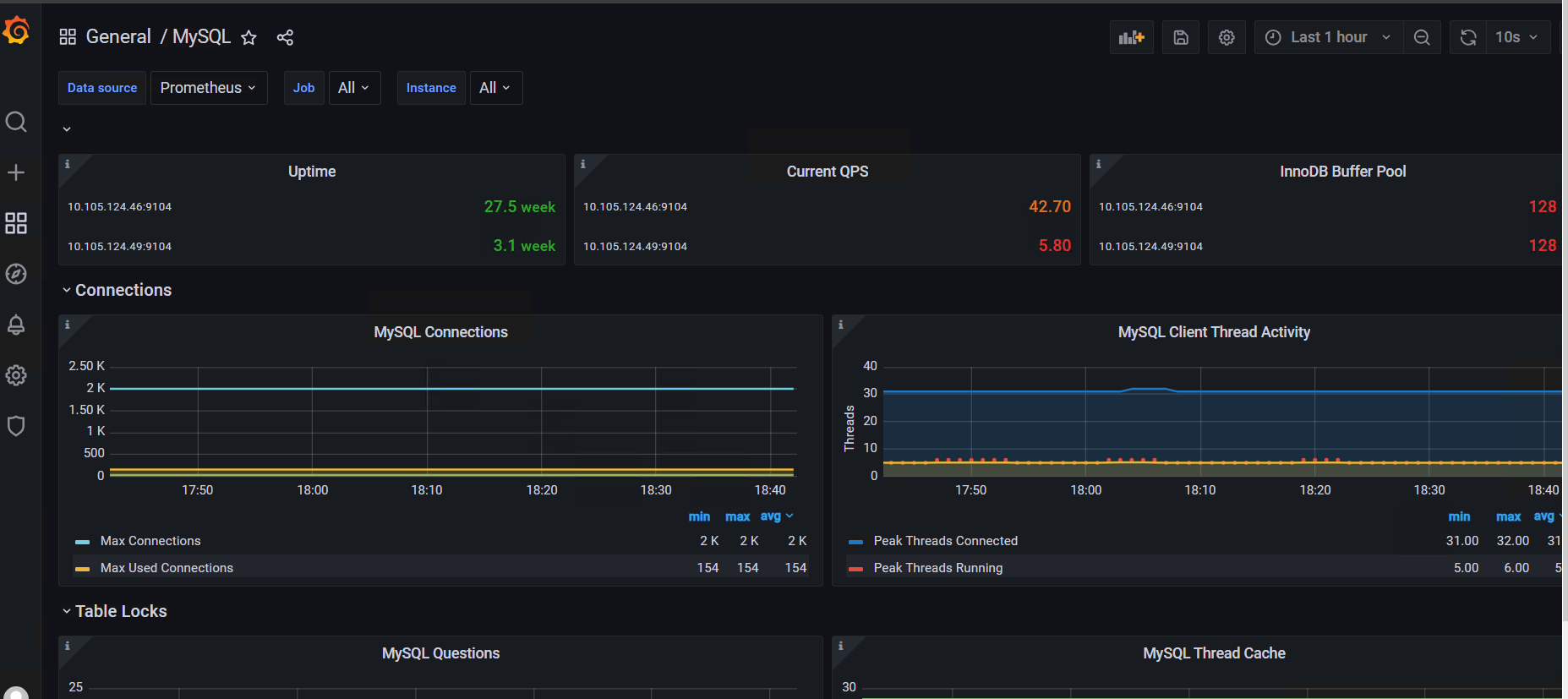Click the Add panel icon
1568x699 pixels.
pos(1131,37)
